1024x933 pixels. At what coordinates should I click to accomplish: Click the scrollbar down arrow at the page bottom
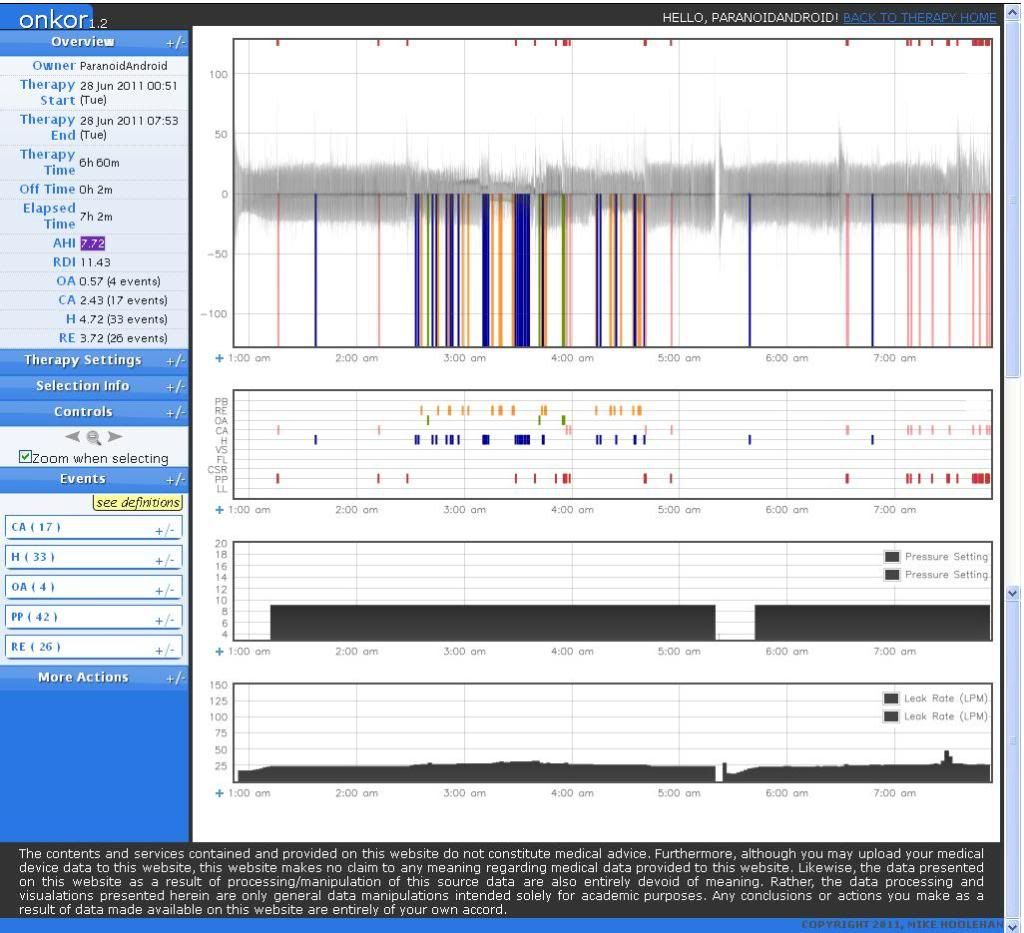pos(1013,925)
